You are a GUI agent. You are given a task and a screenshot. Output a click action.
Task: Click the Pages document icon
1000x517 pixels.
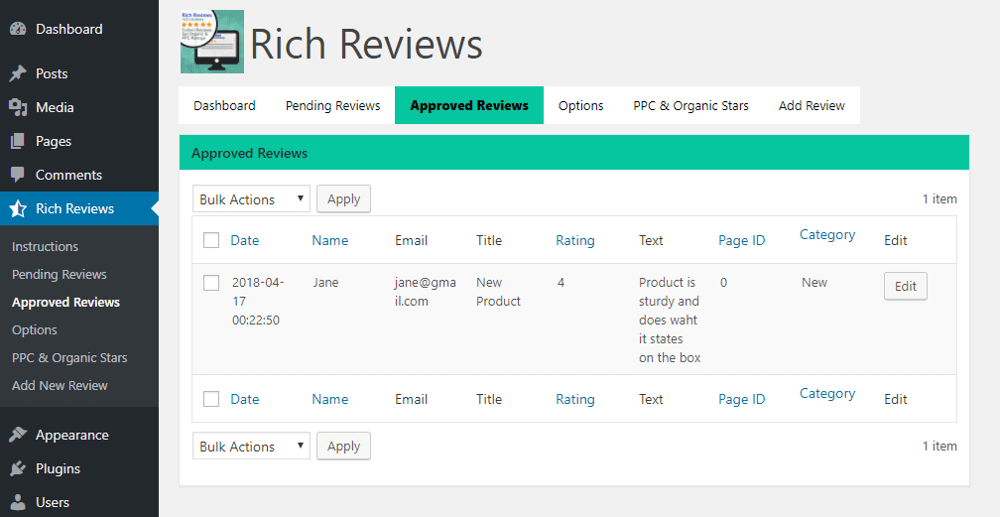coord(18,141)
